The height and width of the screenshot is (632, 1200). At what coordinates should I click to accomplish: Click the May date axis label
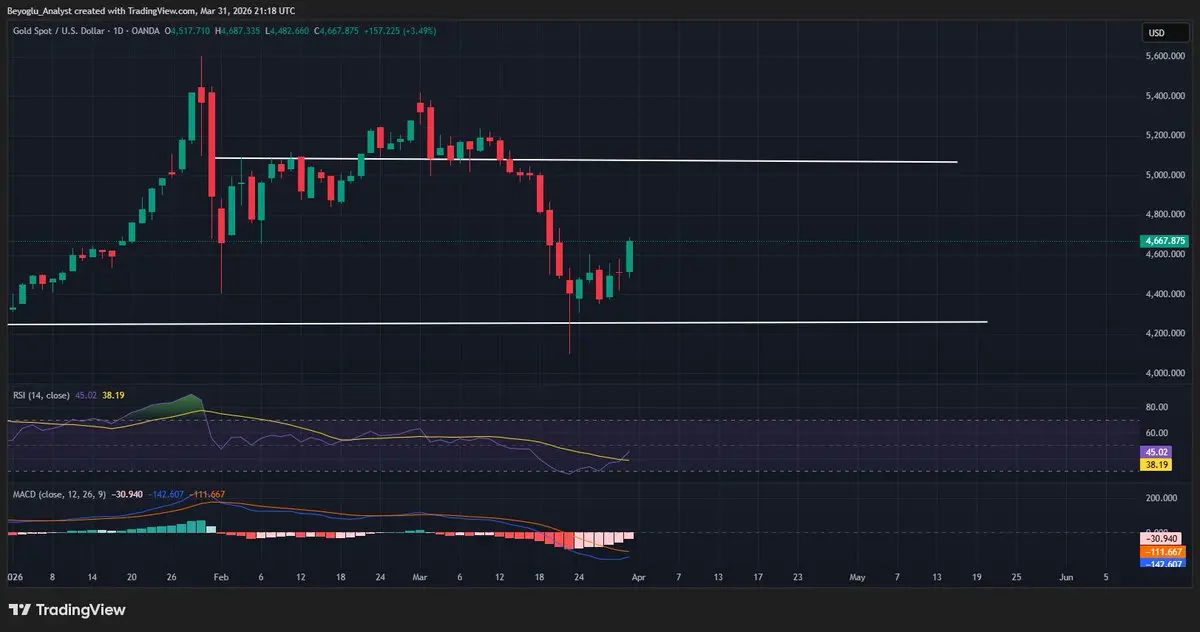(857, 578)
